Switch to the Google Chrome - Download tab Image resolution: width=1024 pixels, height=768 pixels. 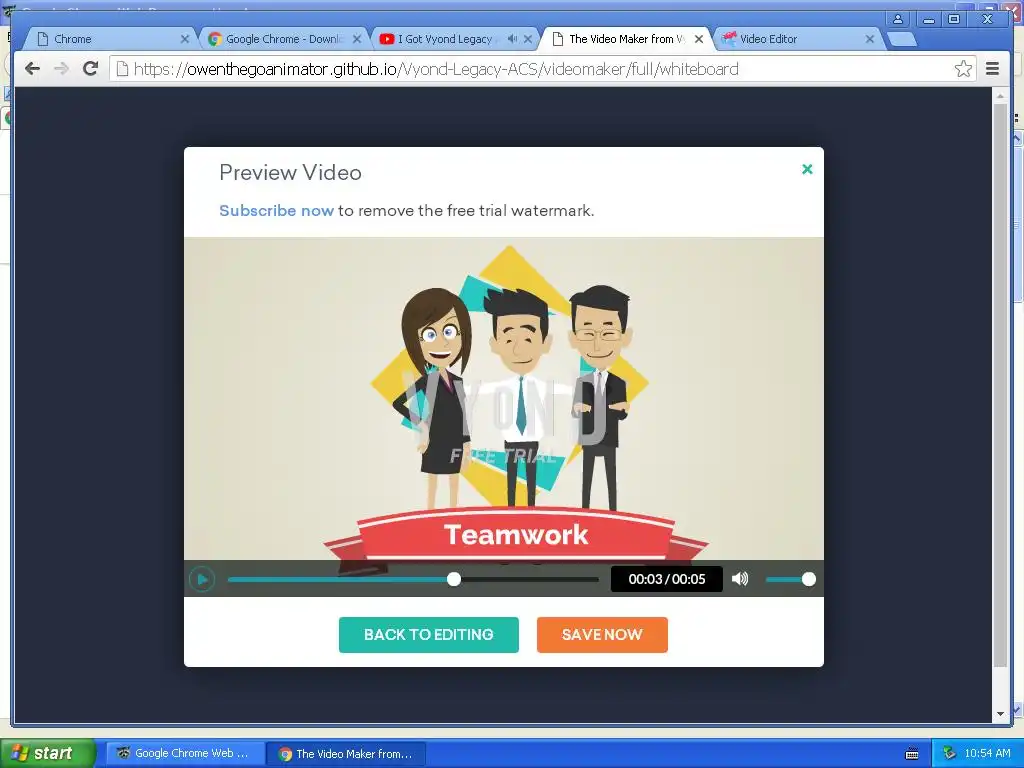tap(284, 39)
